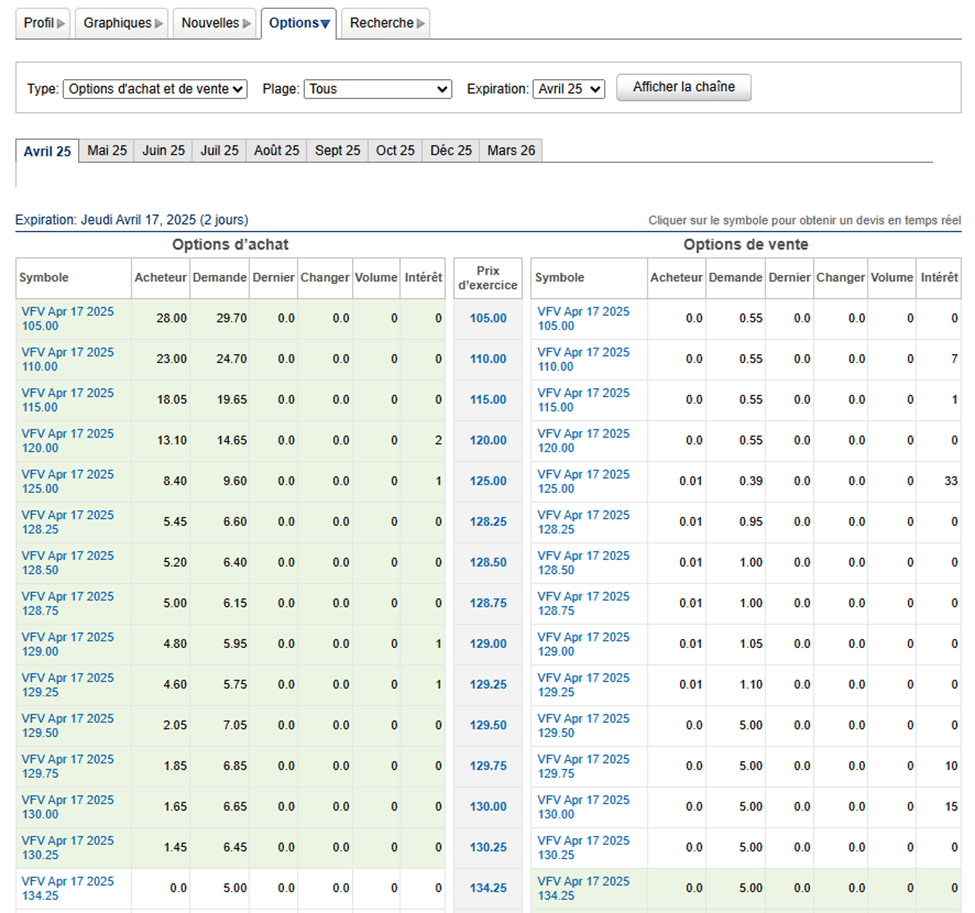
Task: Click the 129.50 strike price
Action: [x=488, y=725]
